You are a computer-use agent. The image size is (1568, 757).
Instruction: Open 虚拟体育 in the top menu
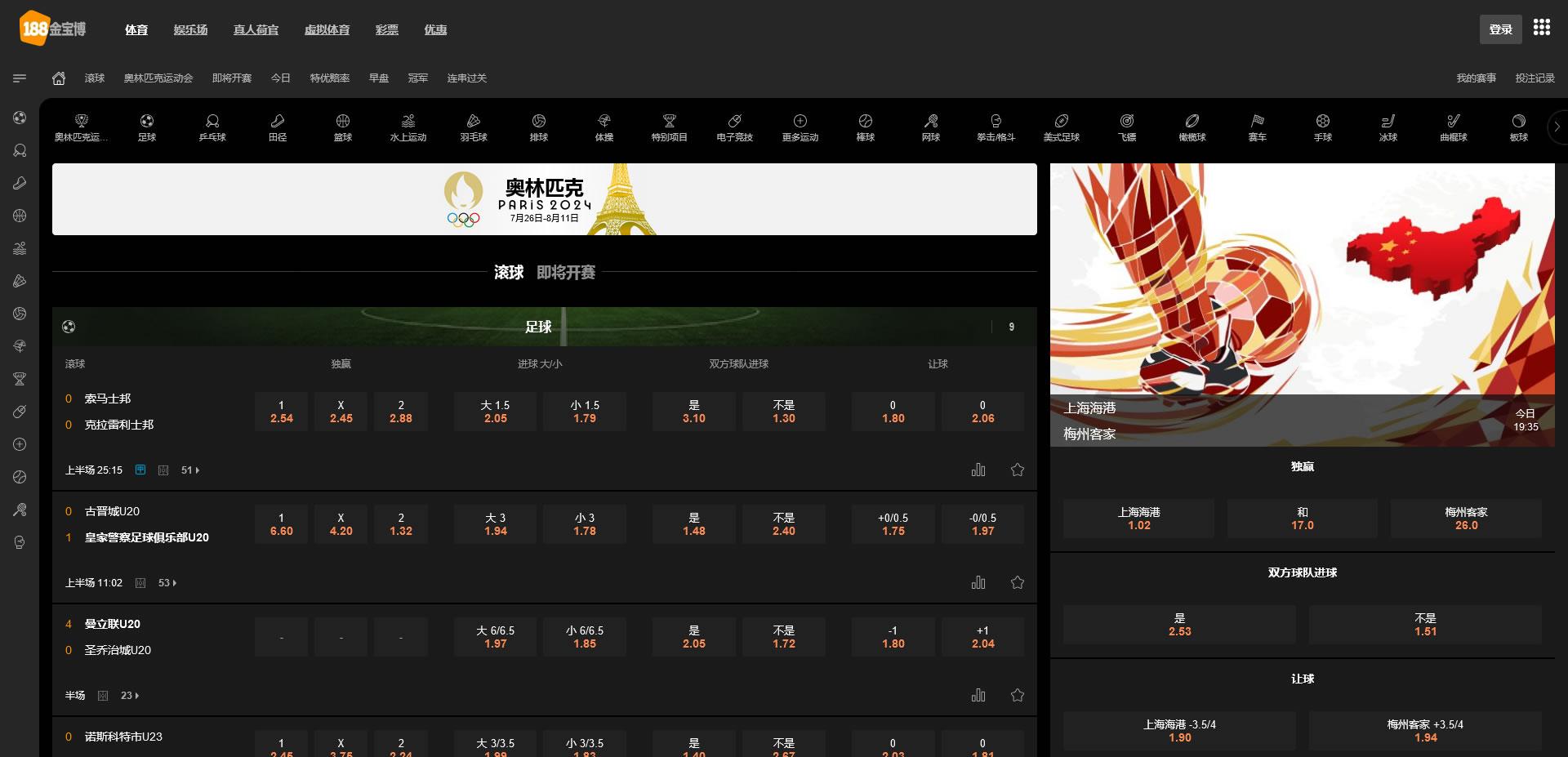[x=327, y=29]
